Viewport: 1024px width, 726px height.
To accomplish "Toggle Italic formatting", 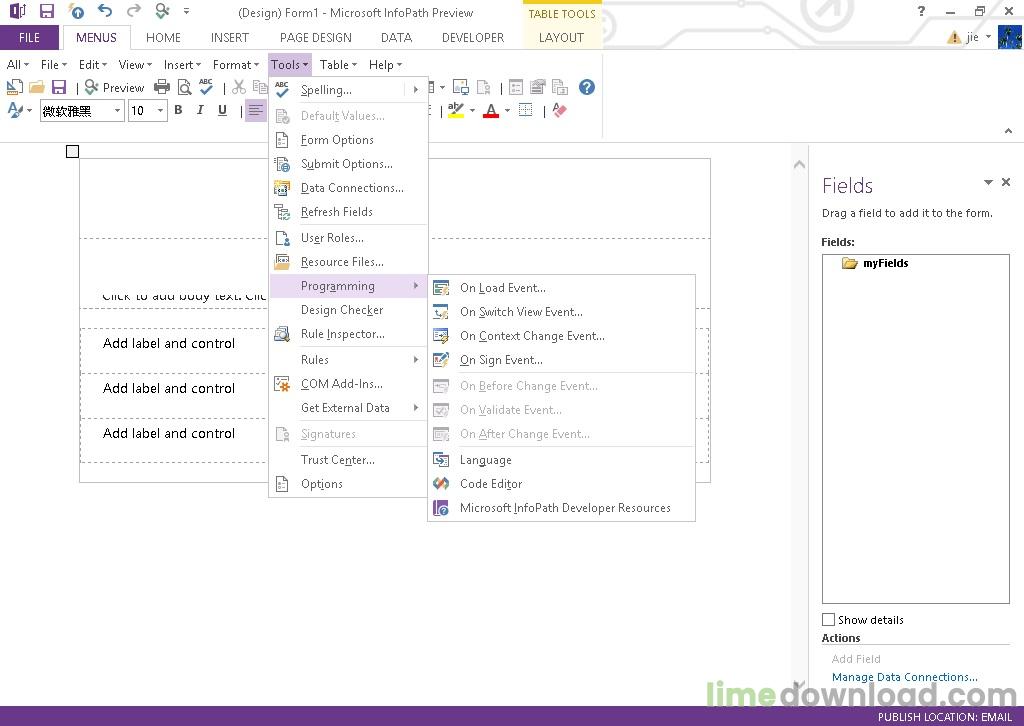I will point(200,110).
